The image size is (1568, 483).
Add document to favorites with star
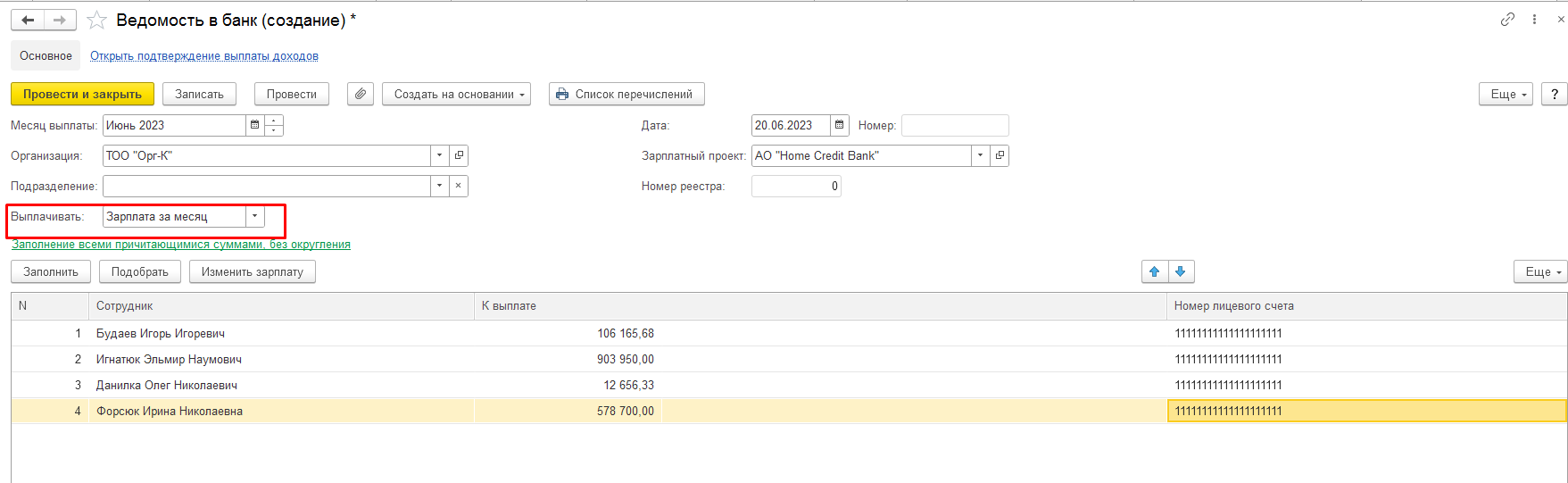(96, 20)
